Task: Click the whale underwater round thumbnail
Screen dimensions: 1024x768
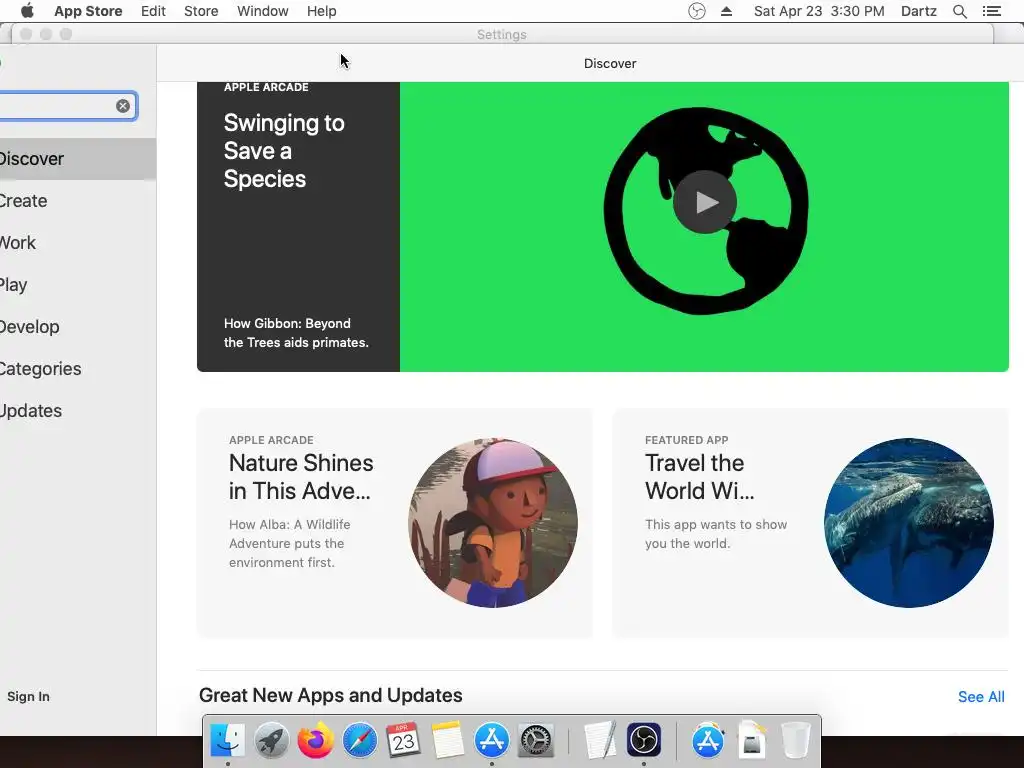Action: point(909,522)
